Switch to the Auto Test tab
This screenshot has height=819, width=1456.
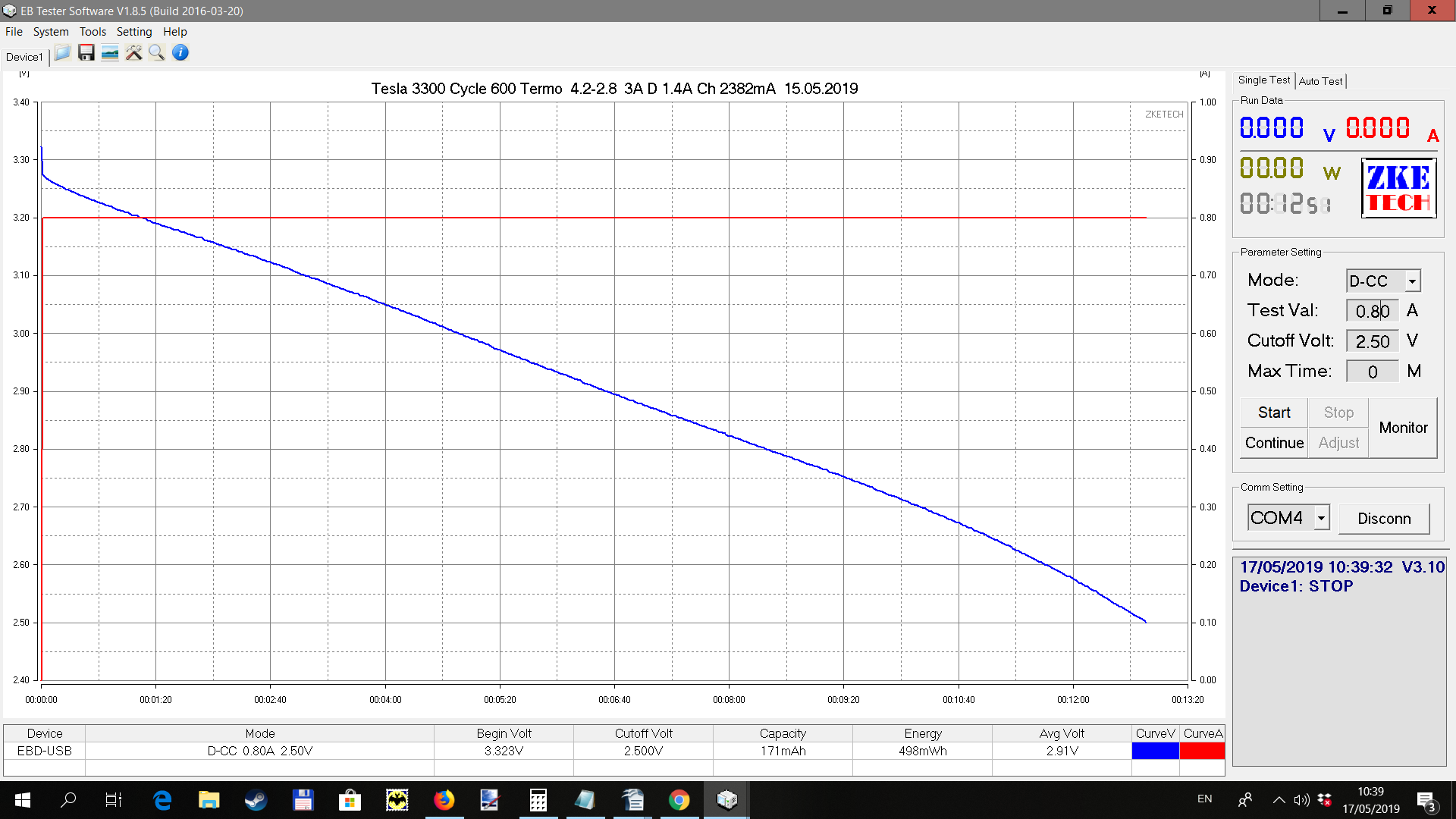pos(1320,81)
